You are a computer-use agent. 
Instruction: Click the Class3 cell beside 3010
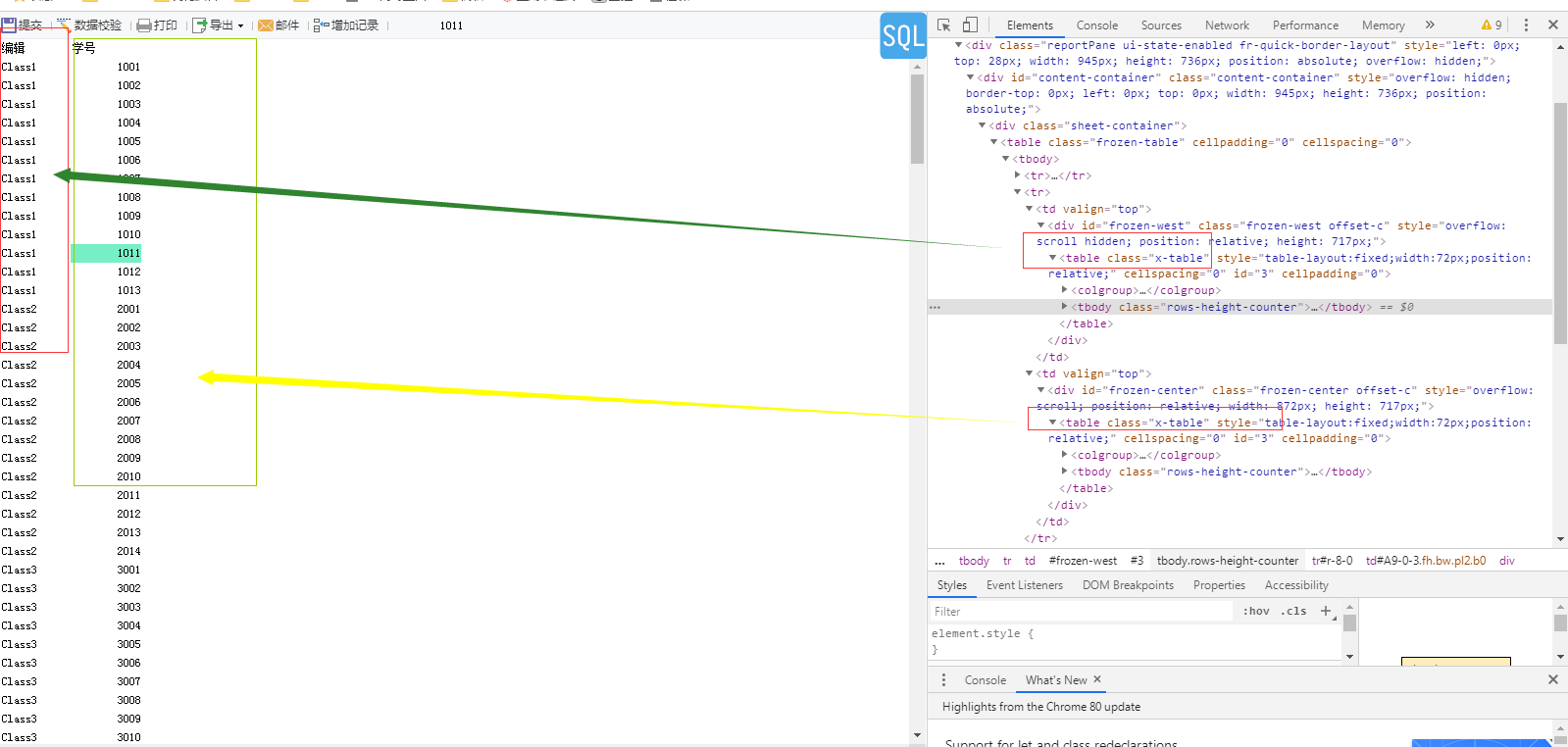[x=19, y=737]
